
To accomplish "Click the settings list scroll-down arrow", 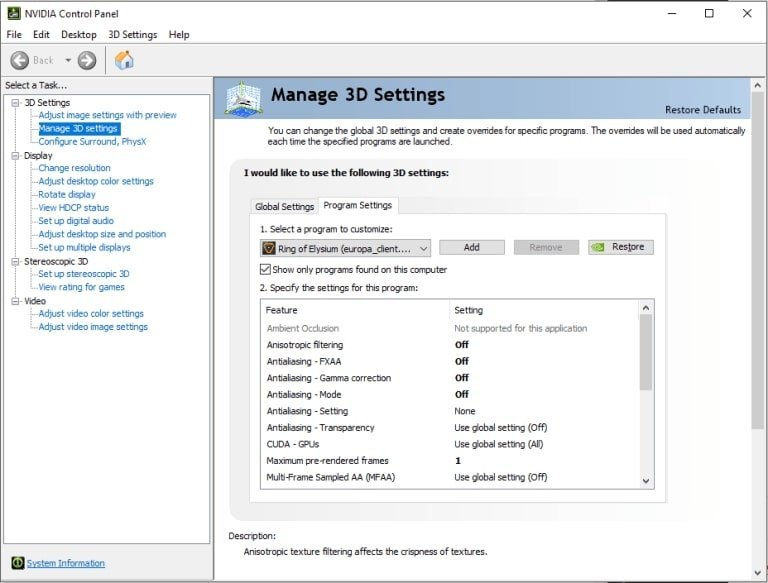I will click(646, 481).
